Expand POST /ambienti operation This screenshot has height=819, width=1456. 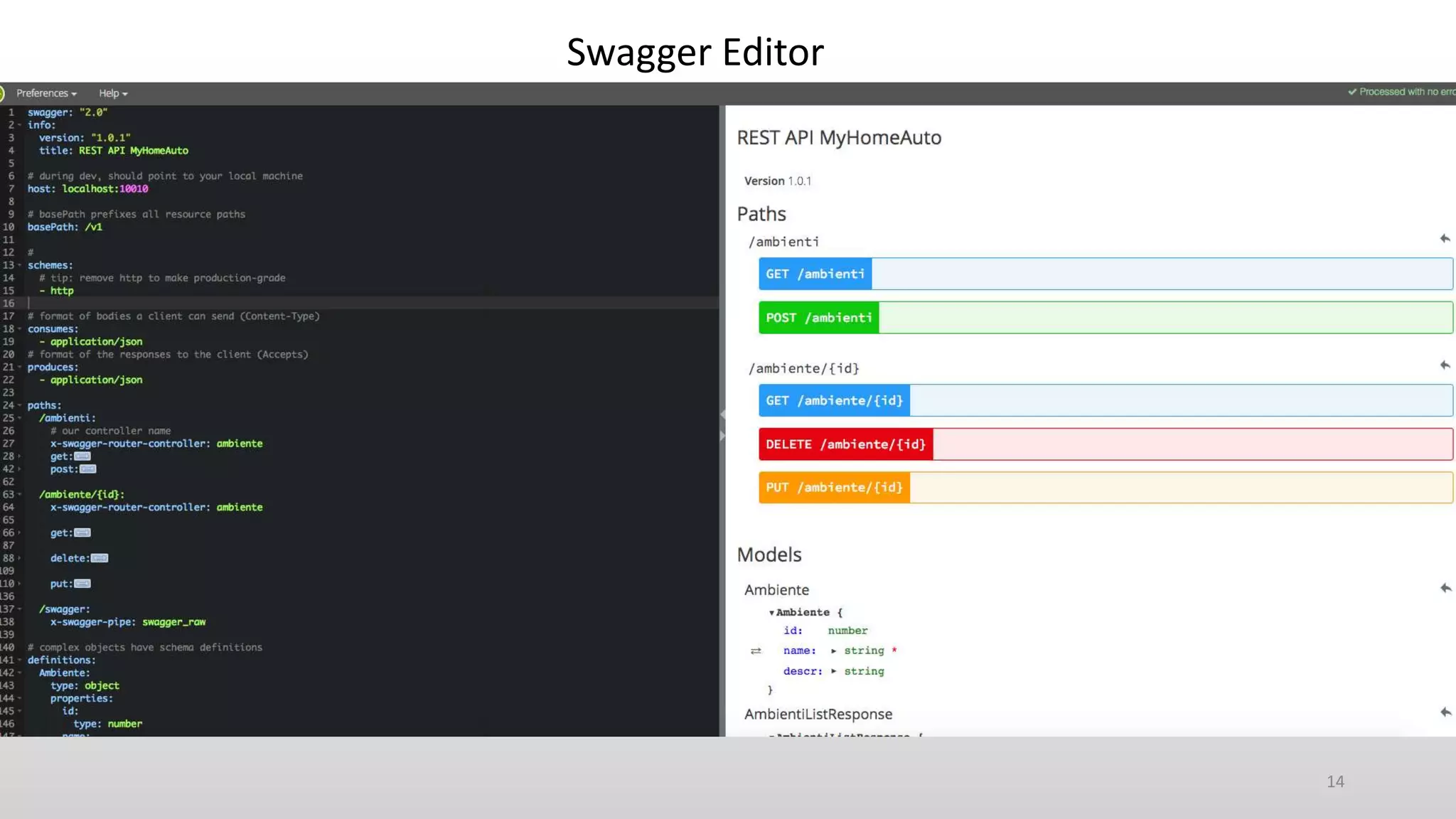(x=1106, y=317)
